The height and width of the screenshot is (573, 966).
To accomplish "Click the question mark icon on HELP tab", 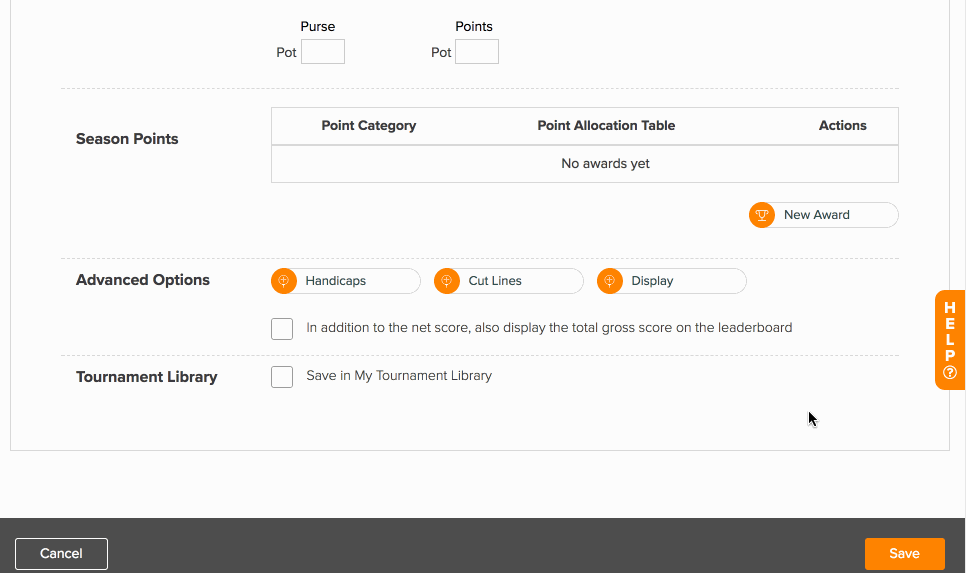I will click(950, 373).
